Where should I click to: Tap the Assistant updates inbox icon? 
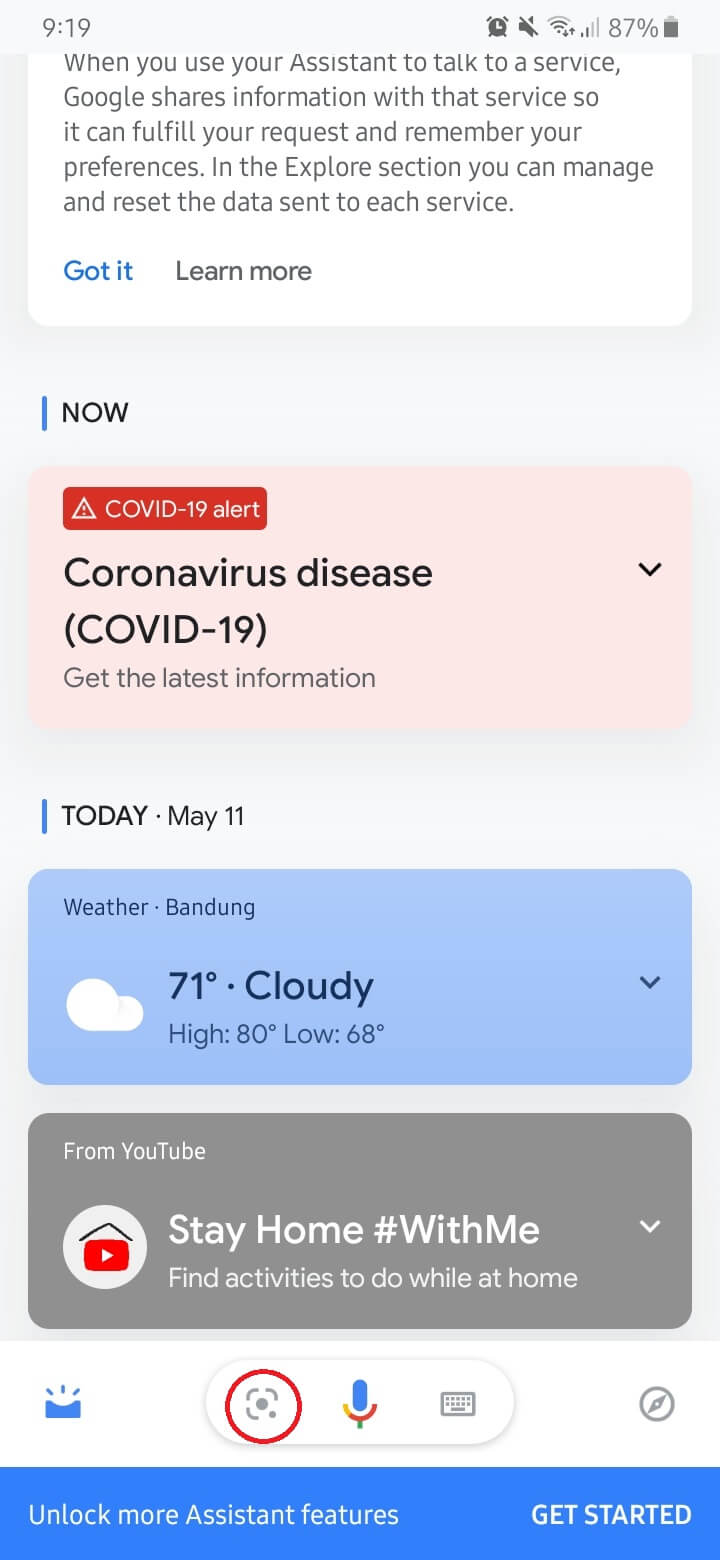click(63, 1402)
